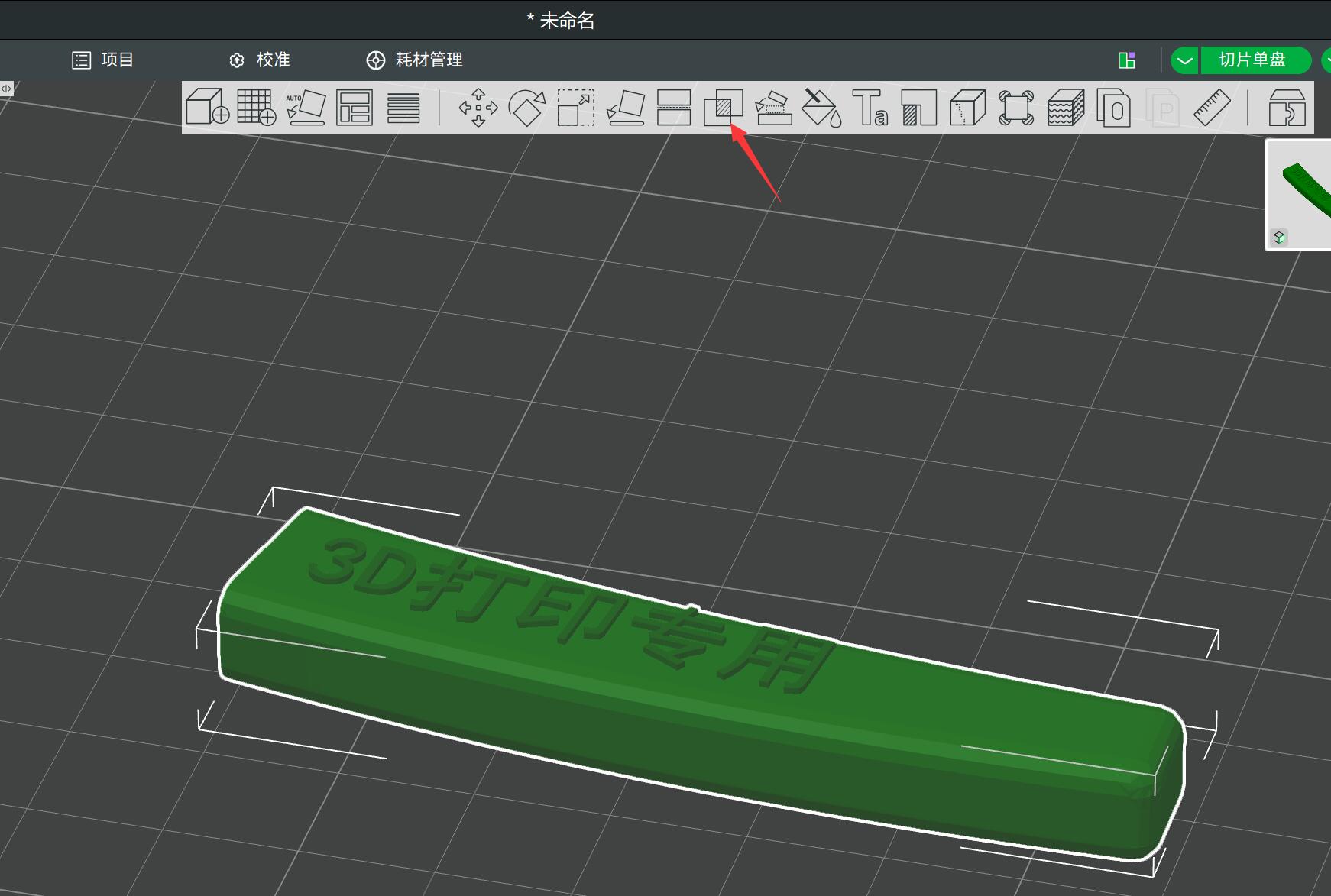1331x896 pixels.
Task: Click the green layout icon near 切片单盘
Action: click(1126, 60)
